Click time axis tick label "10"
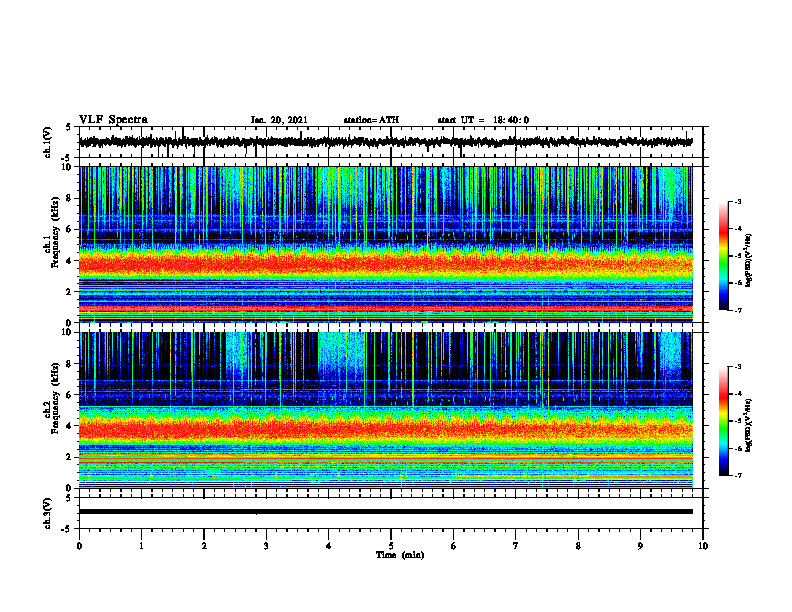The width and height of the screenshot is (792, 612). pos(703,546)
